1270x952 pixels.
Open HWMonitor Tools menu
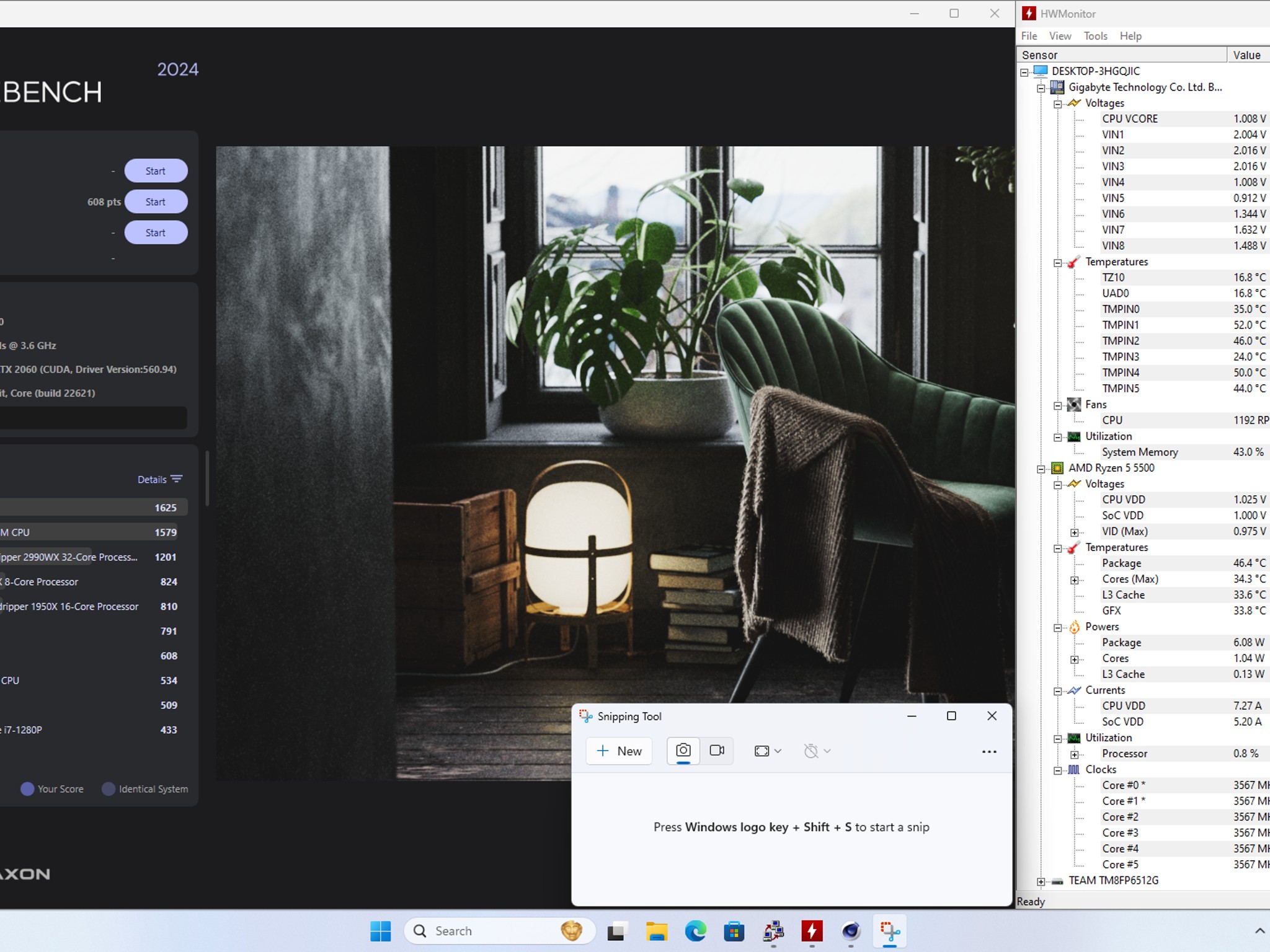click(1095, 36)
